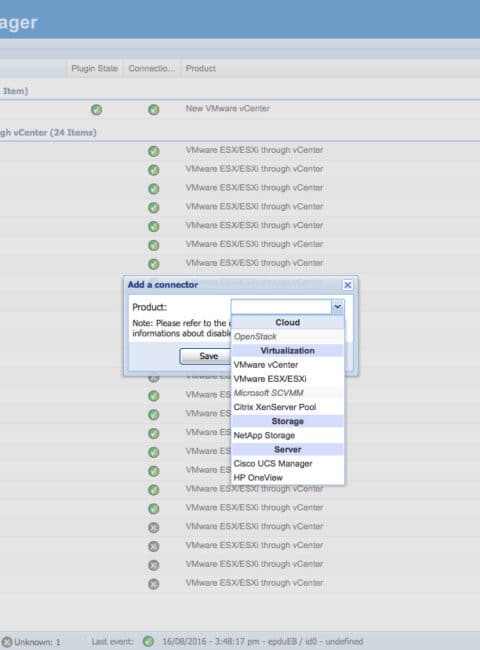Click the Add a connector dialog title
The width and height of the screenshot is (480, 650).
163,285
